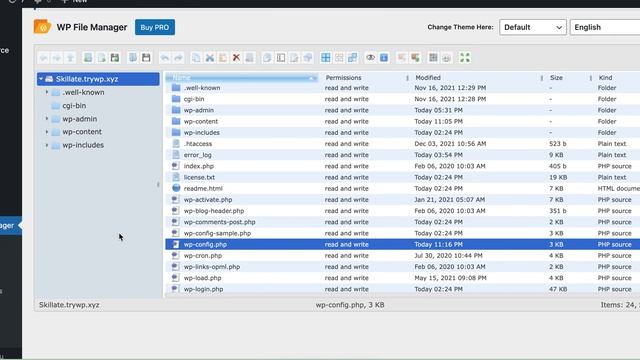Paste files from the clipboard
This screenshot has height=360, width=640.
pyautogui.click(x=223, y=58)
